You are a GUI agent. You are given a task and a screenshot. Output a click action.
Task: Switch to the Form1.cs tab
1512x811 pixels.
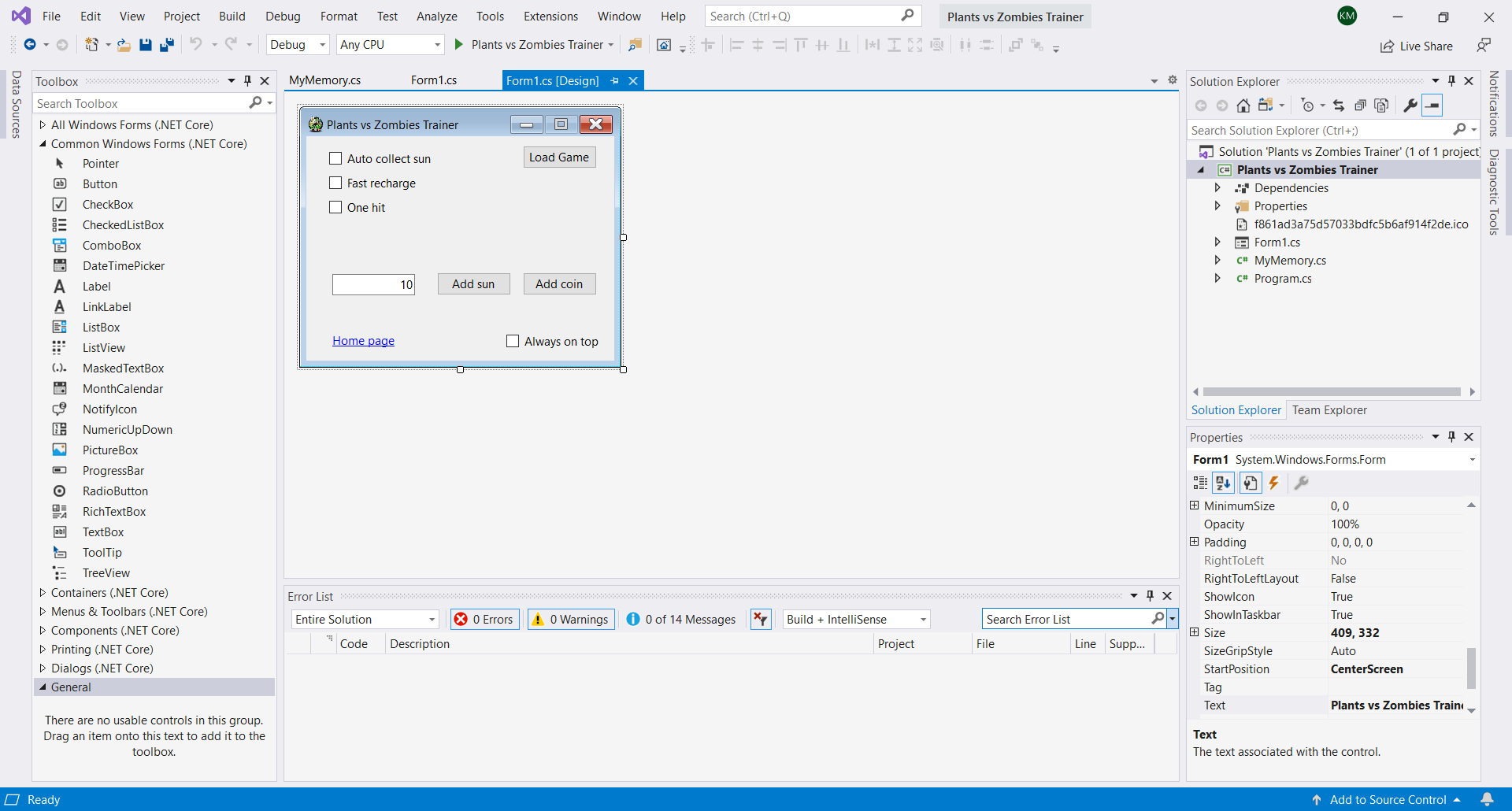434,80
